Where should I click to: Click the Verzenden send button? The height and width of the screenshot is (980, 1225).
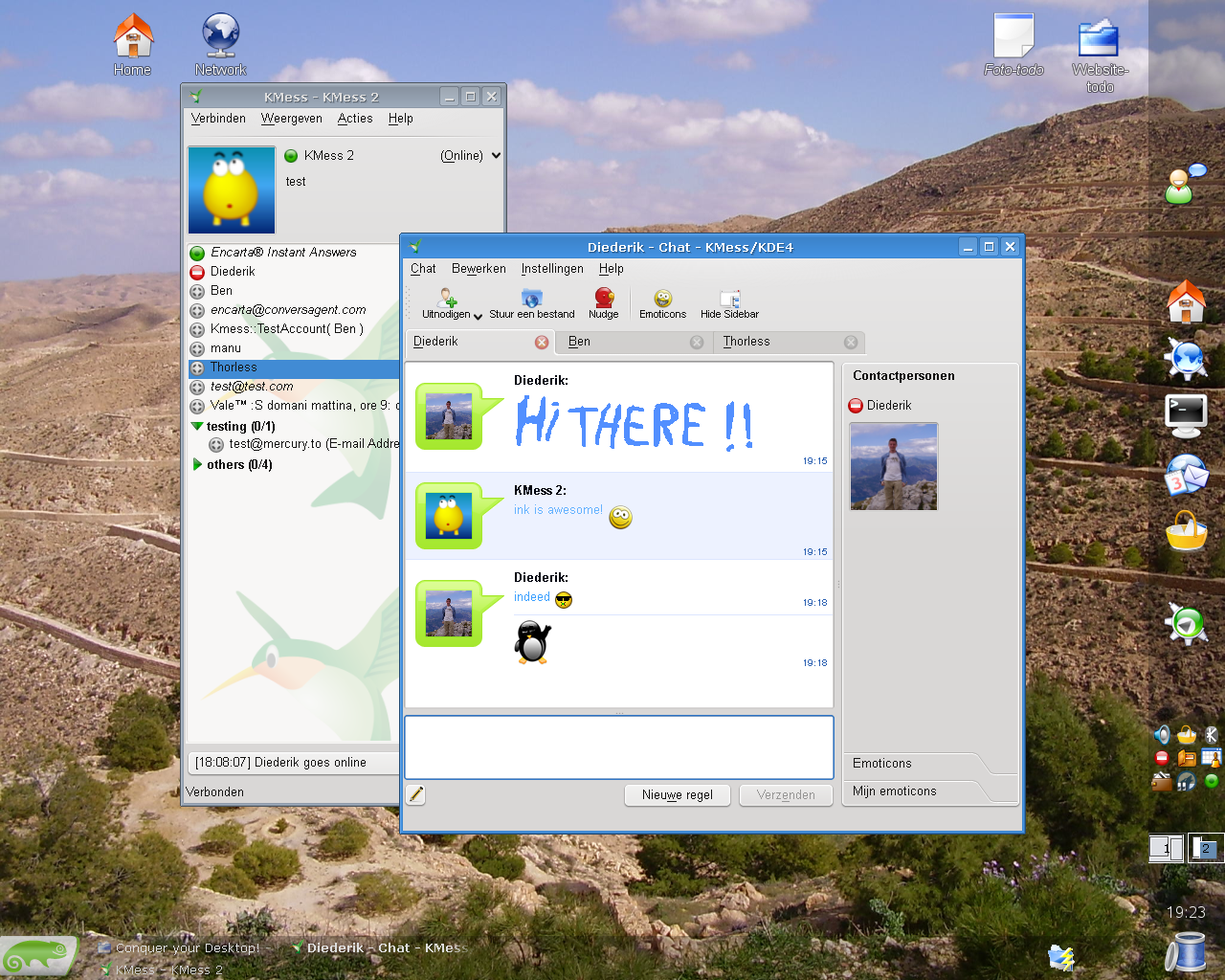click(x=786, y=795)
